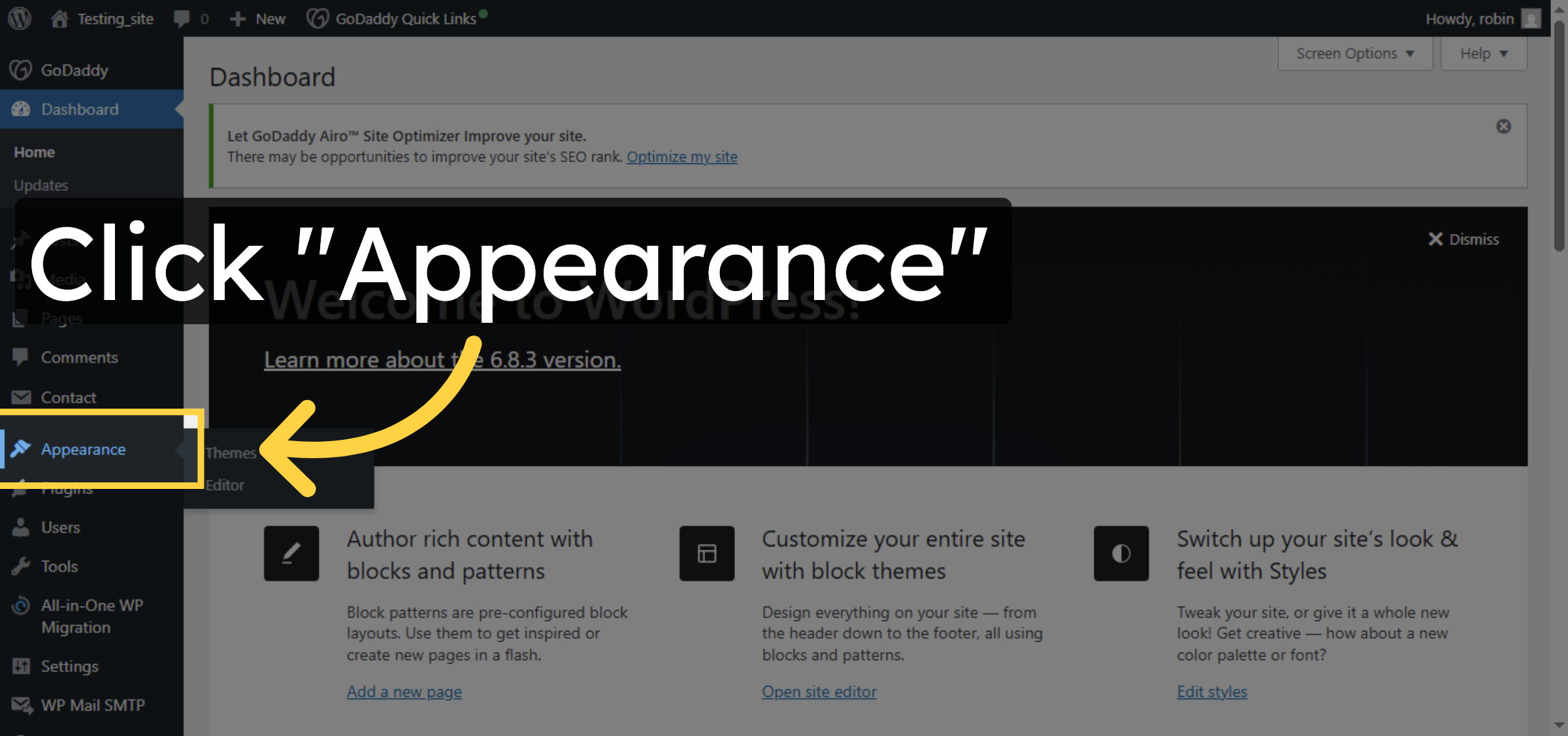Click the Settings icon in the sidebar

click(x=21, y=666)
